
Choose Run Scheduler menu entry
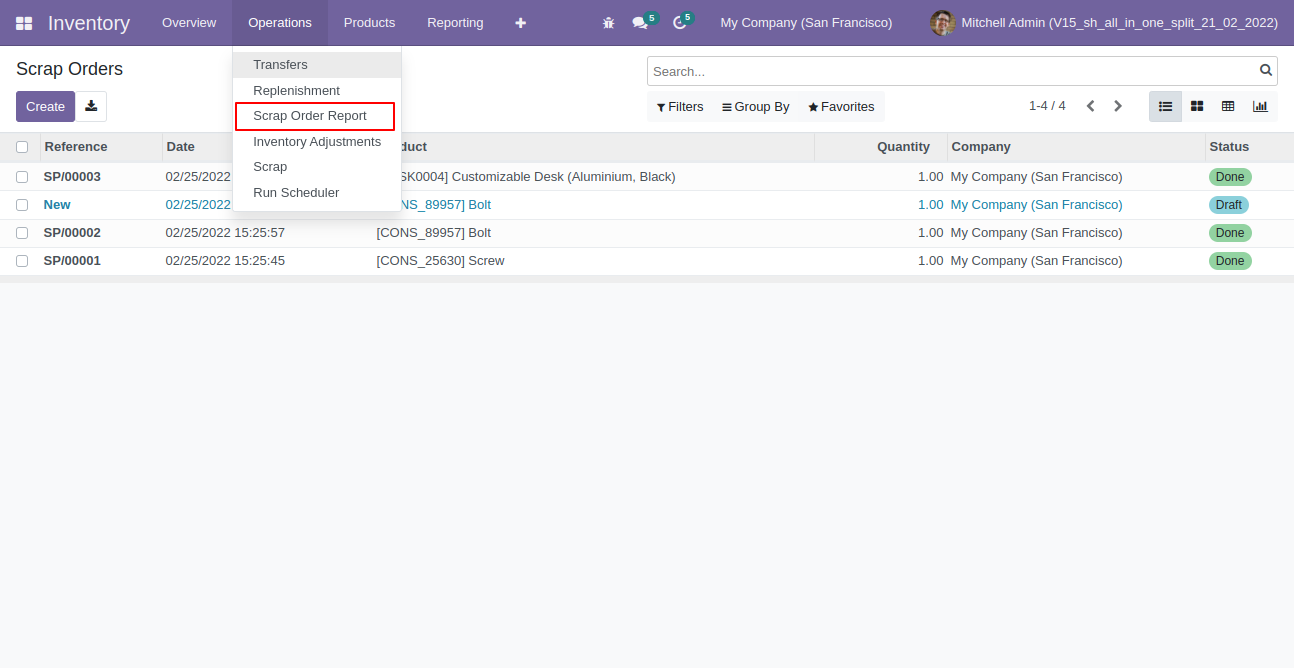(317, 193)
